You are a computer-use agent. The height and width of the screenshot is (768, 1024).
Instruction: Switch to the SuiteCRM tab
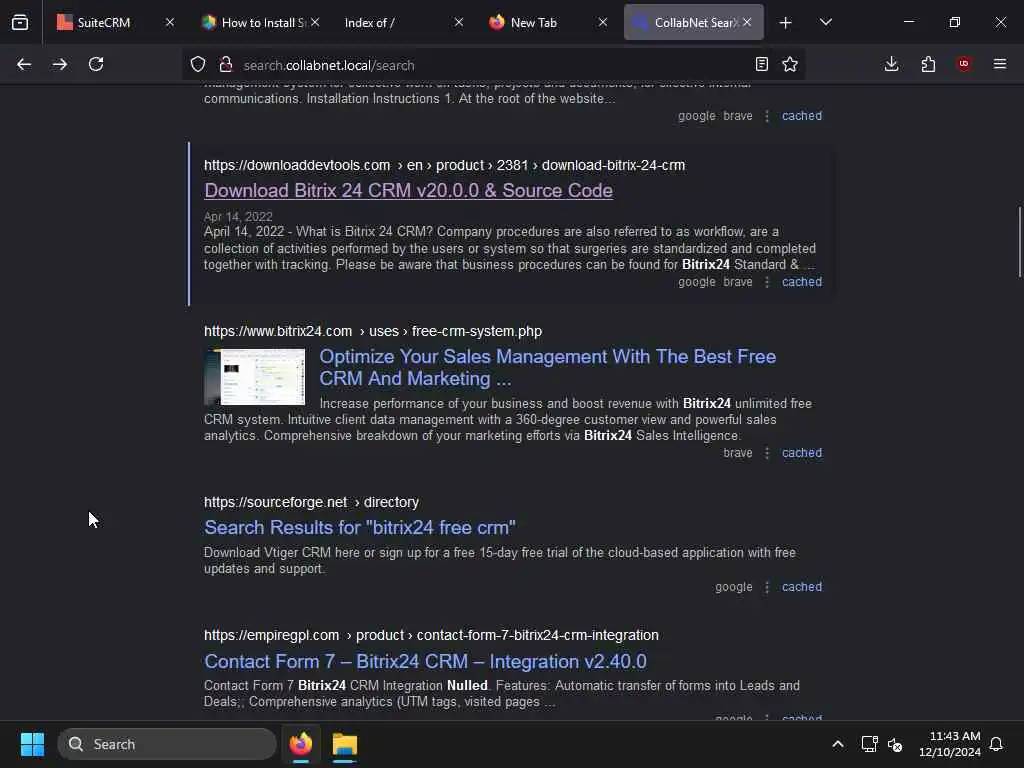104,22
